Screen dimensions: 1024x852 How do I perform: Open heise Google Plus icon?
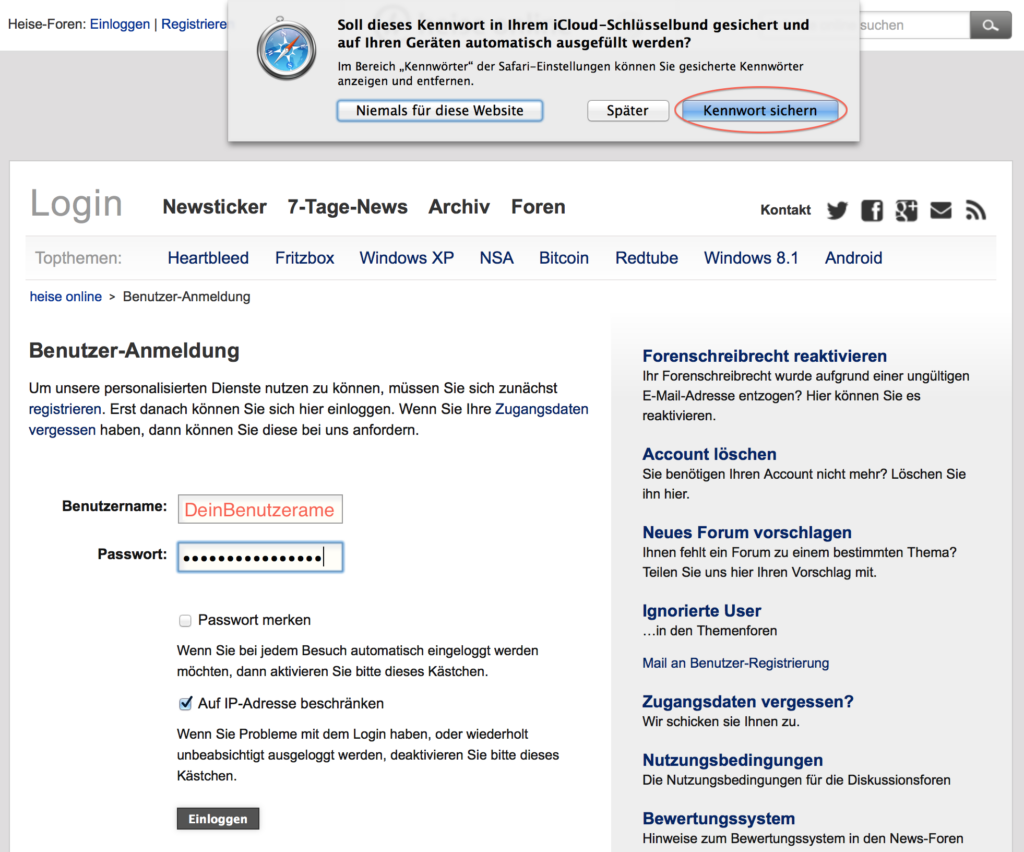906,210
